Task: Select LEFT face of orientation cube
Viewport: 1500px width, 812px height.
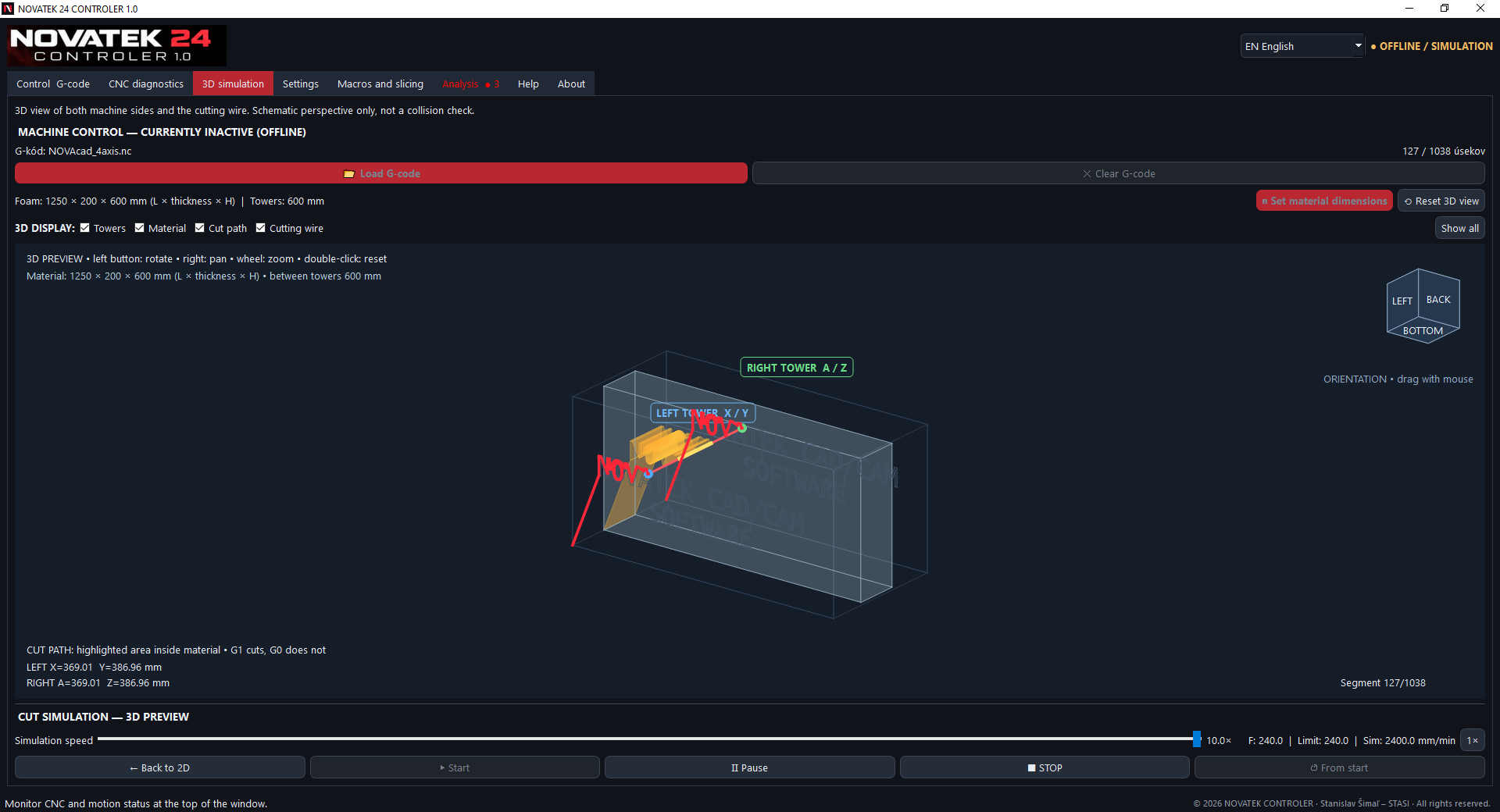Action: (x=1402, y=301)
